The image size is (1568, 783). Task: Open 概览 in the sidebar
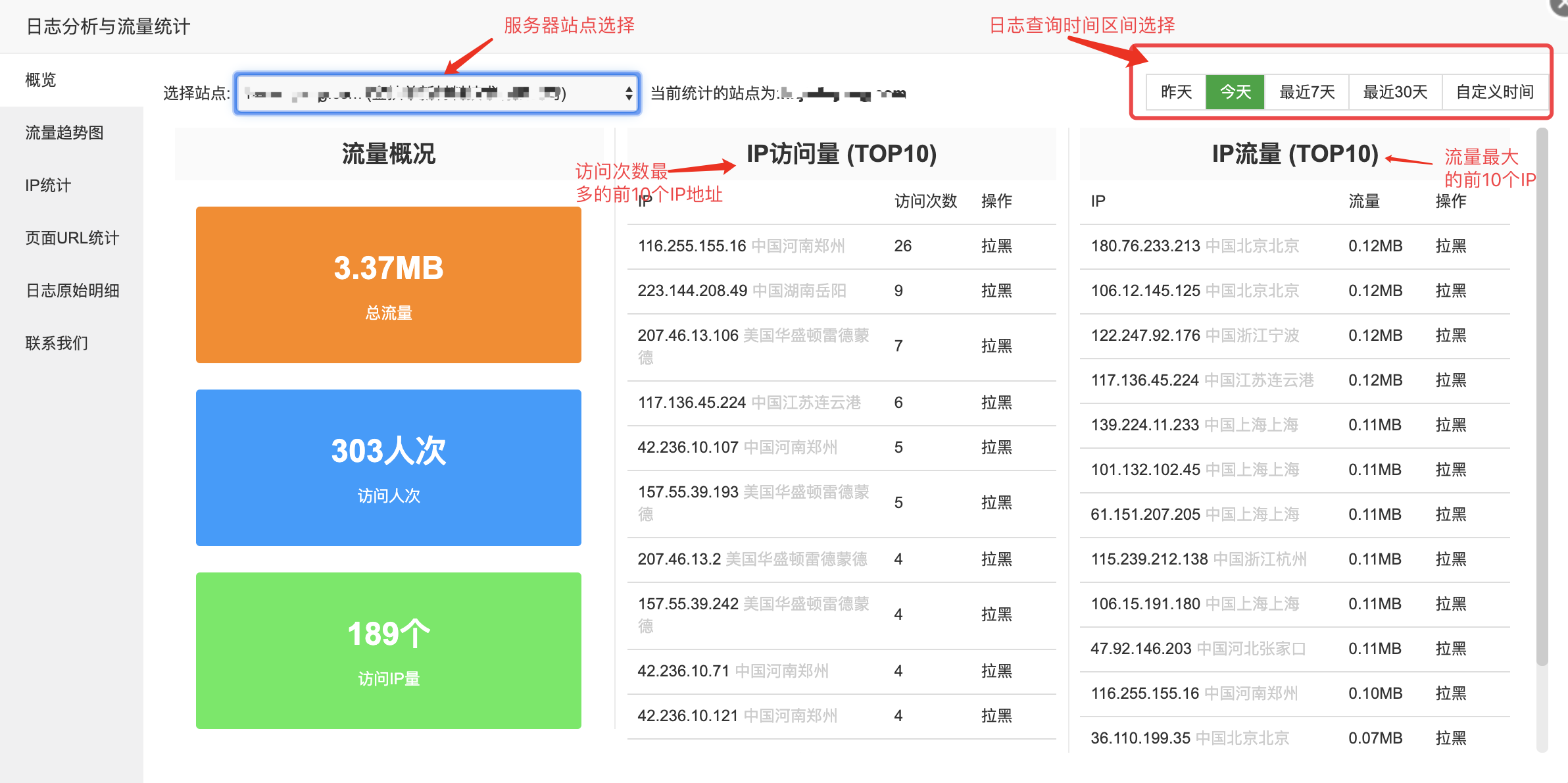pos(72,80)
